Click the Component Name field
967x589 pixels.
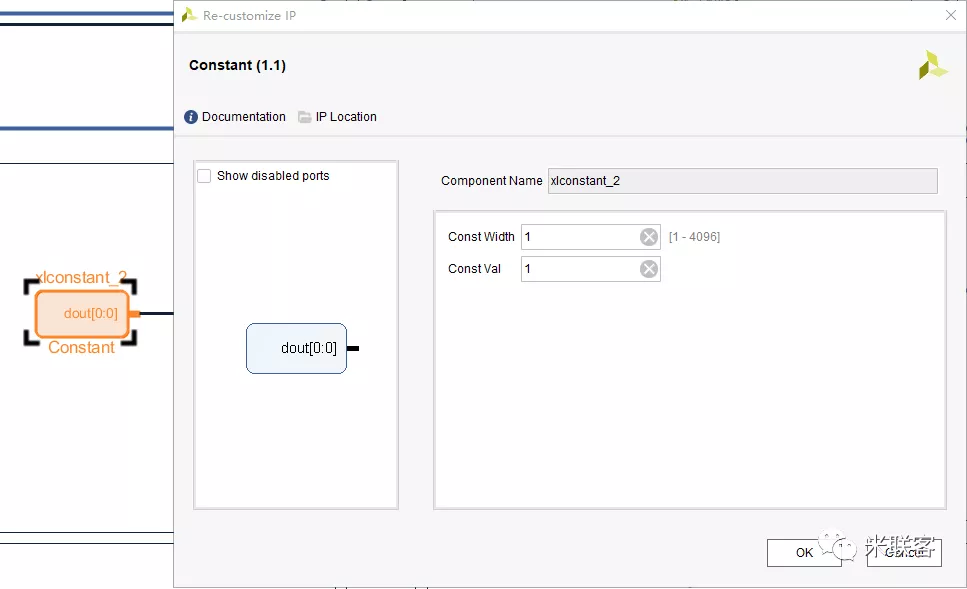click(743, 181)
